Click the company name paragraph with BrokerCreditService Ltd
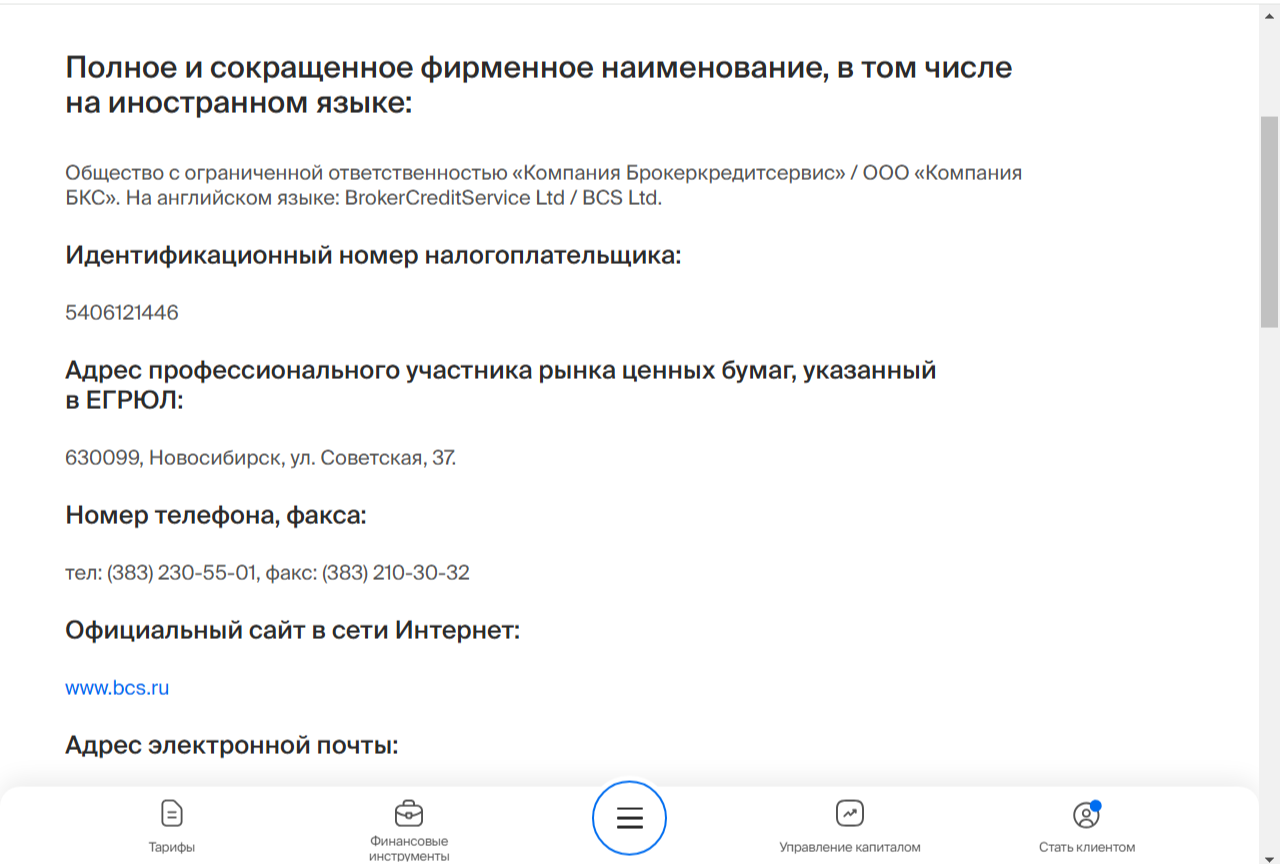1280x864 pixels. [x=544, y=185]
